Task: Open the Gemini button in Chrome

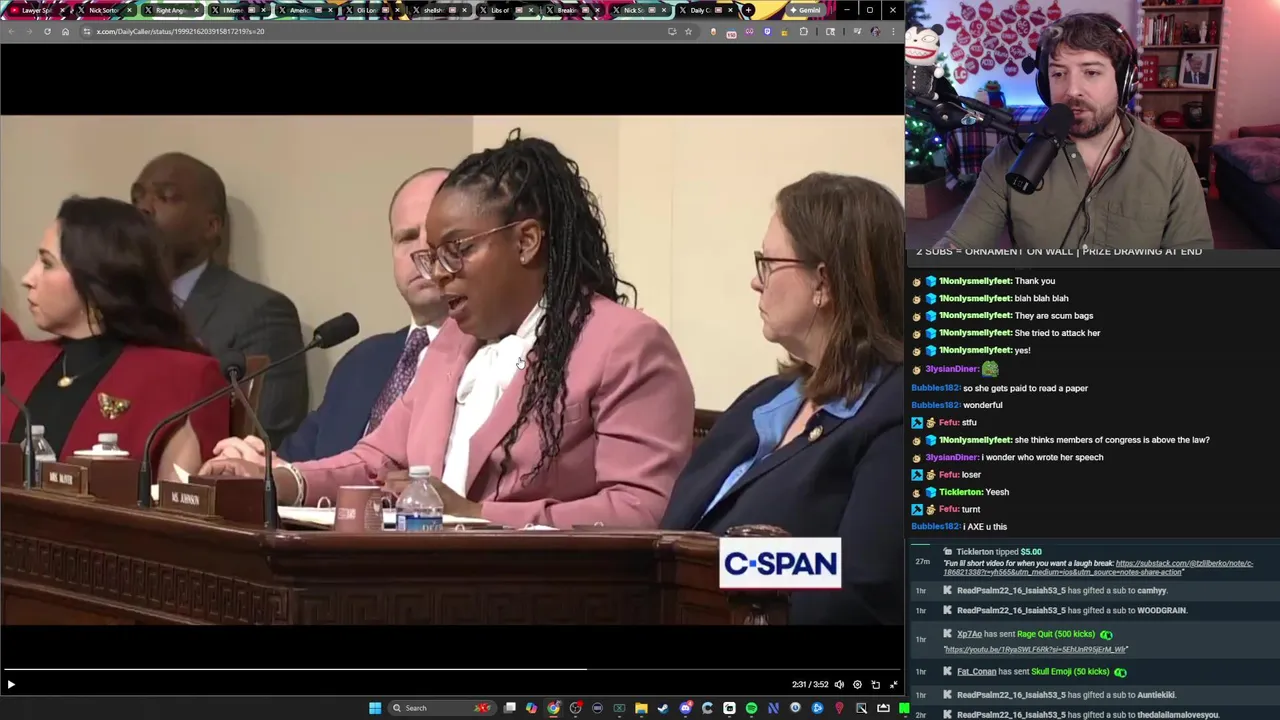Action: pos(804,10)
